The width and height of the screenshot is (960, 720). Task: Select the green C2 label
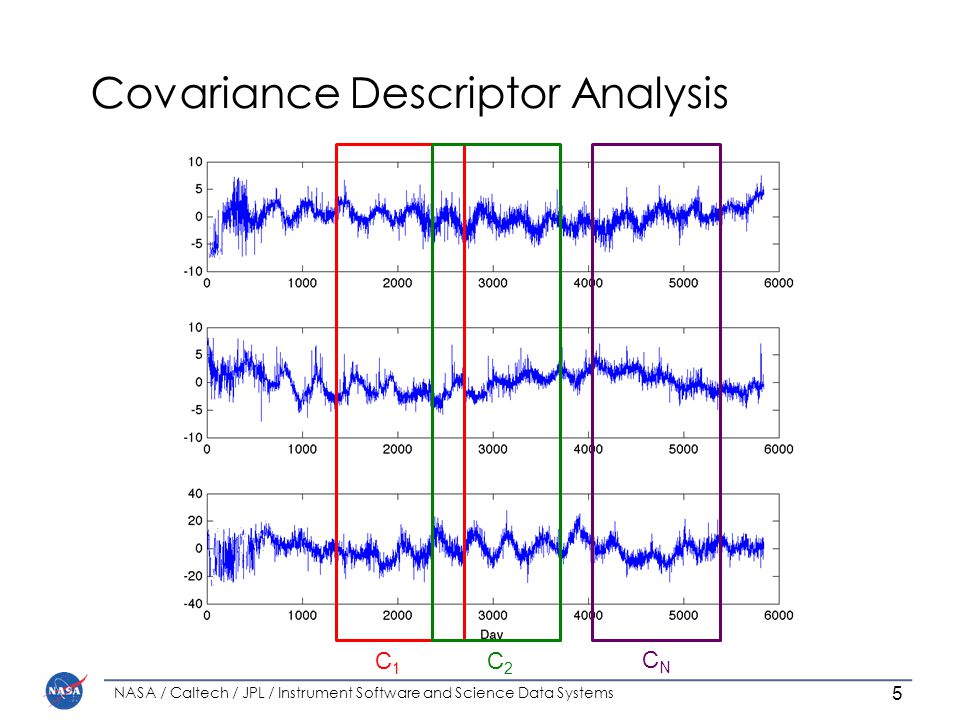(500, 663)
